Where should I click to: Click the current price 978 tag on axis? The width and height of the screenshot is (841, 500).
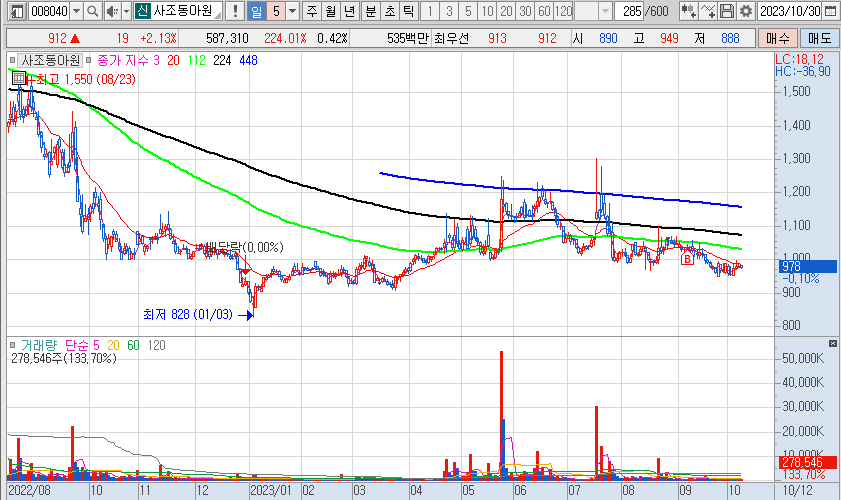pyautogui.click(x=807, y=266)
